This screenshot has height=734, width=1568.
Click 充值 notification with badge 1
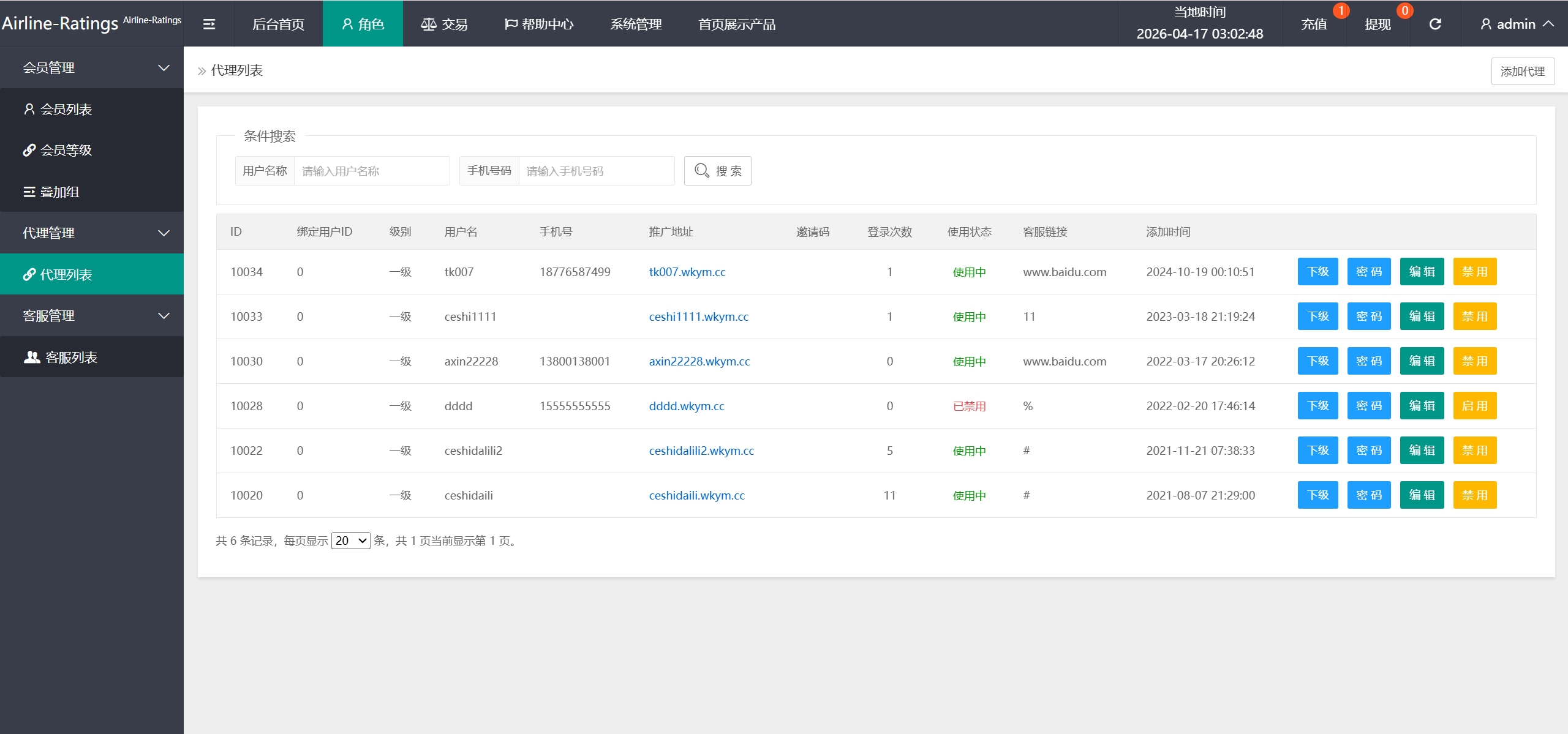(1314, 24)
